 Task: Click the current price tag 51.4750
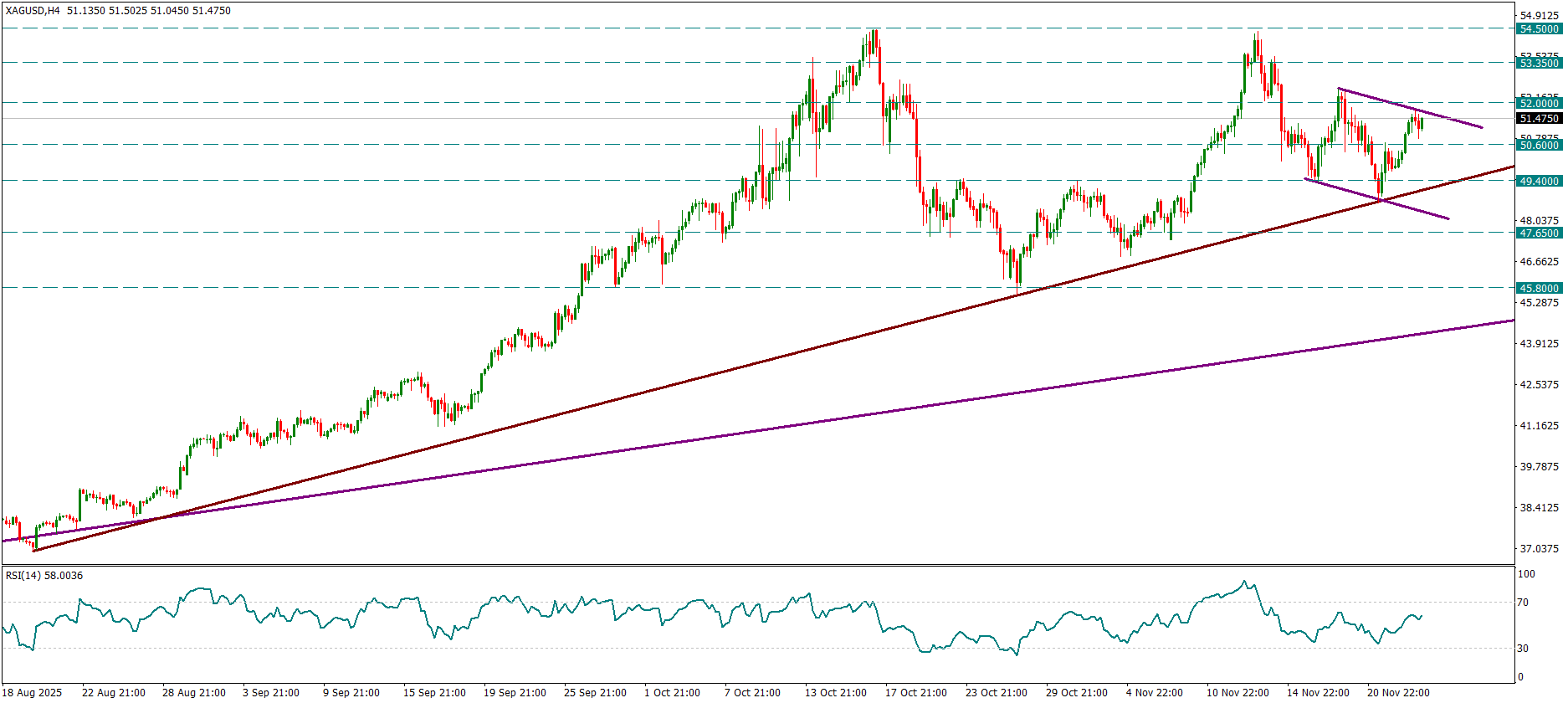pos(1539,119)
